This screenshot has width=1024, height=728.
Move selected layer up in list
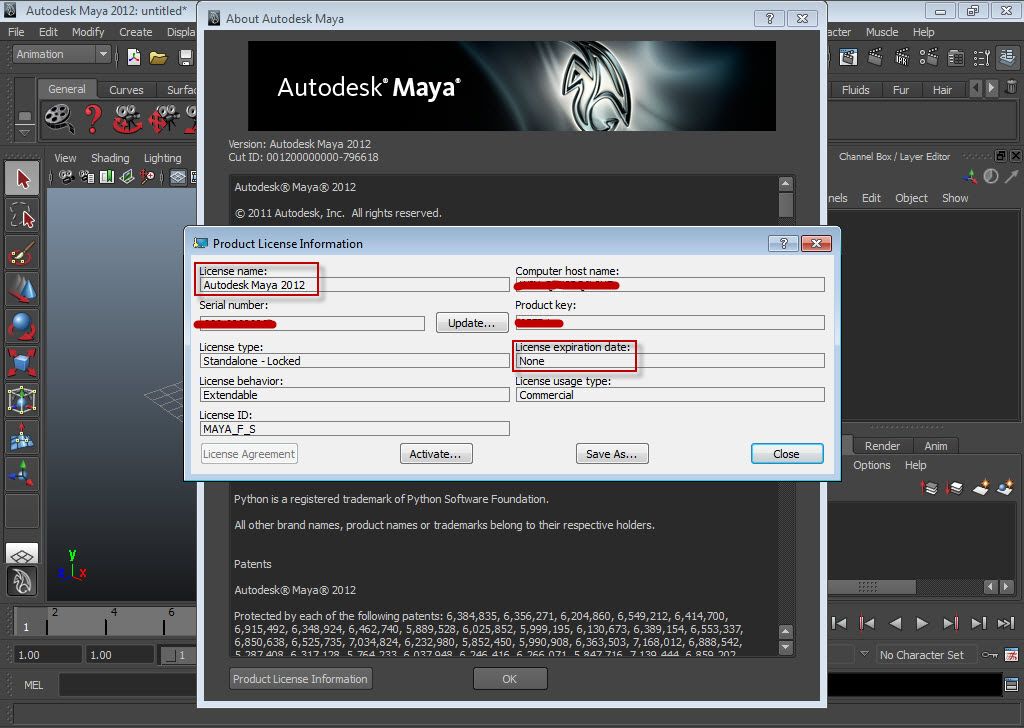coord(929,488)
